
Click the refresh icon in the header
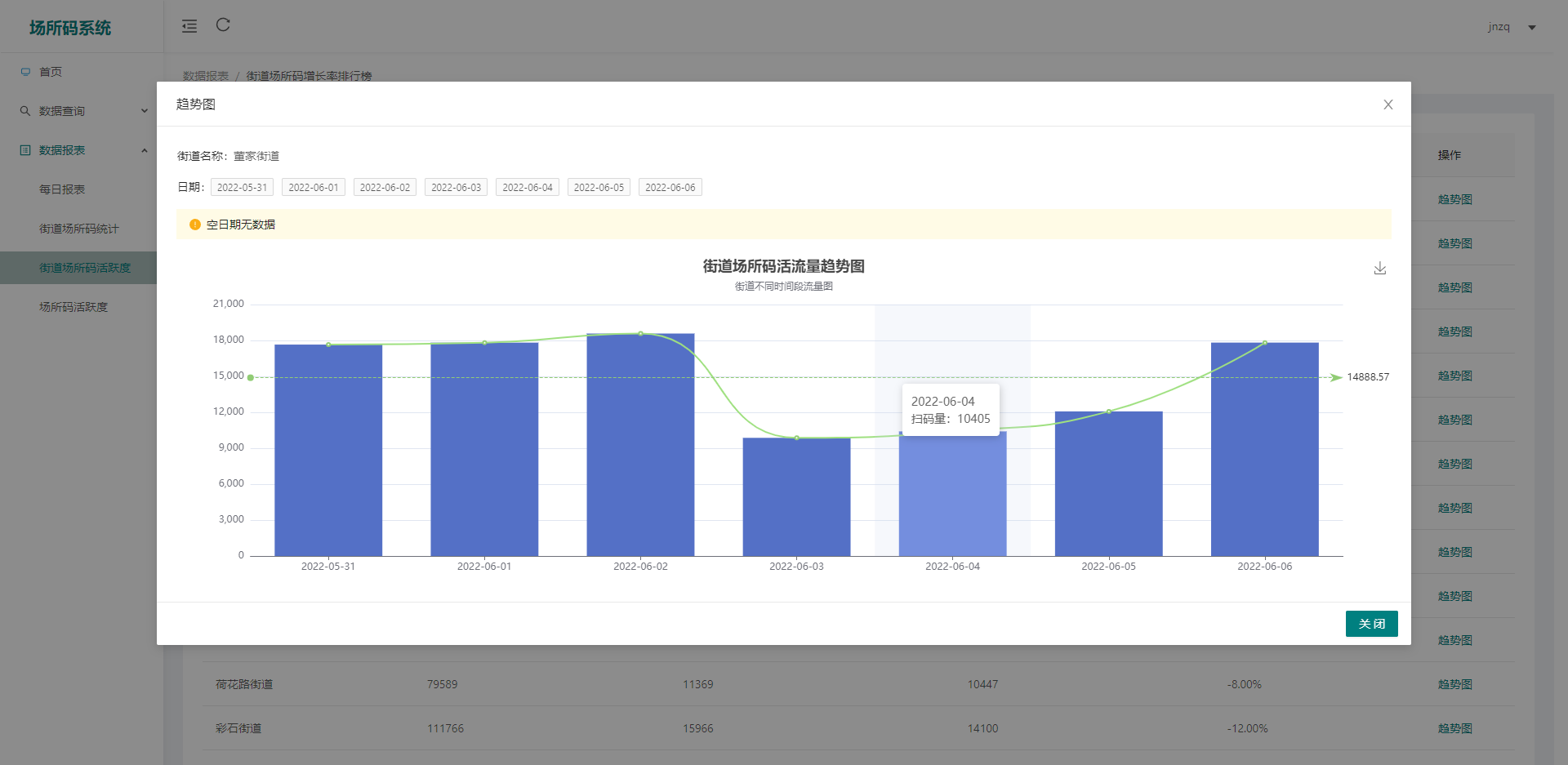pos(223,25)
